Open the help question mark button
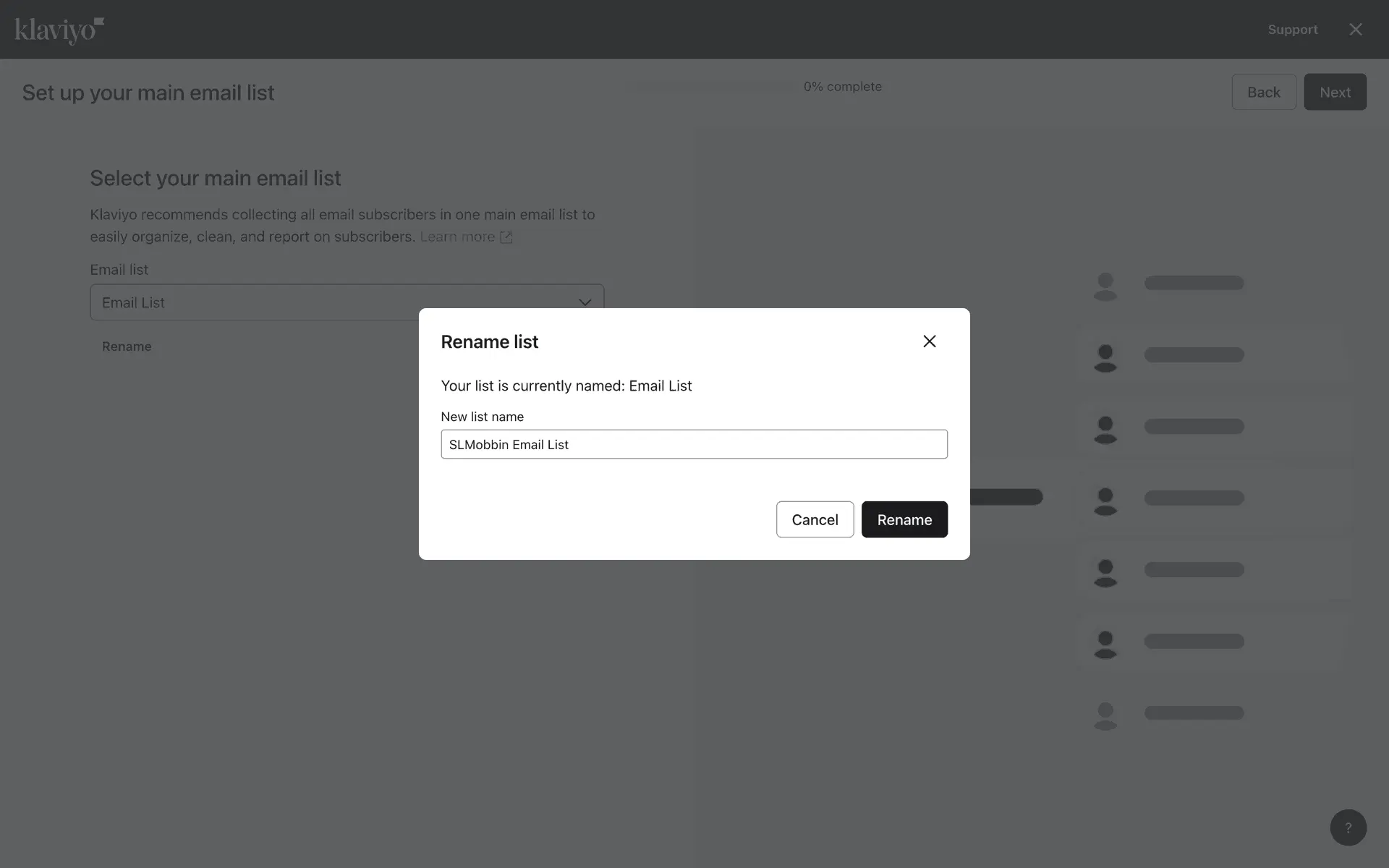Image resolution: width=1389 pixels, height=868 pixels. point(1348,827)
